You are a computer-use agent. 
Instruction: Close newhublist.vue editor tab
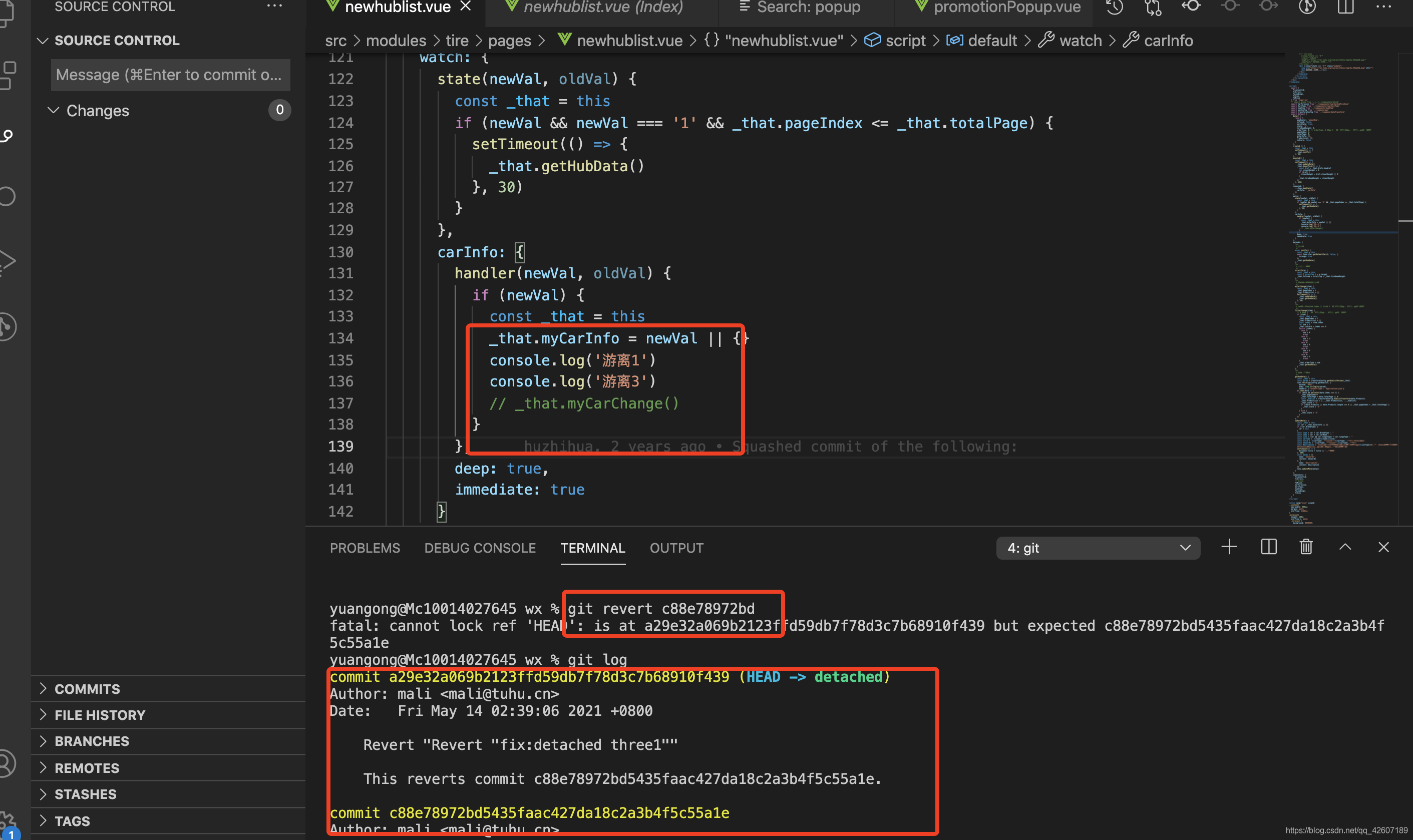click(465, 7)
